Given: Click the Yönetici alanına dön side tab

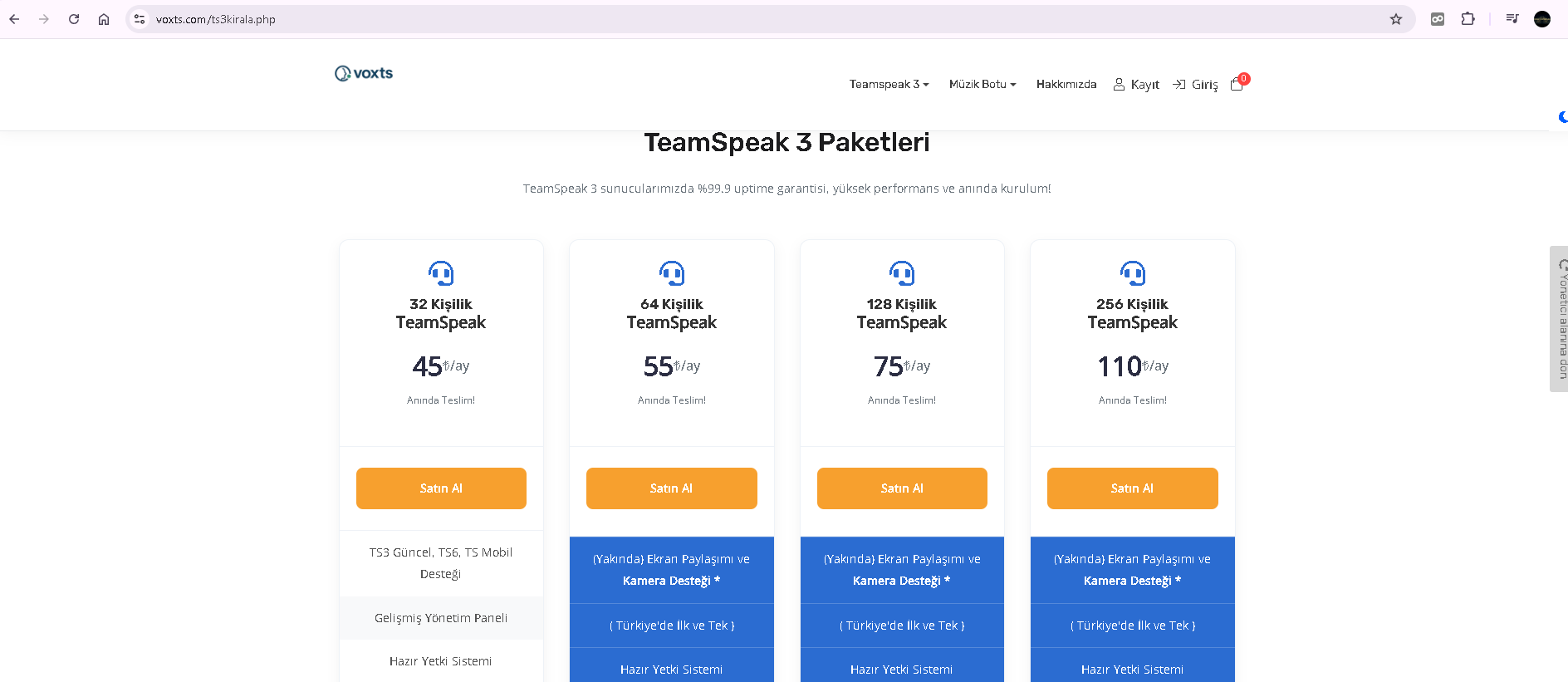Looking at the screenshot, I should point(1559,319).
